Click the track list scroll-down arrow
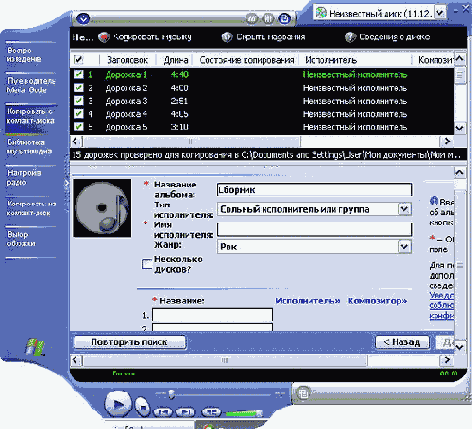The width and height of the screenshot is (472, 429). [x=460, y=128]
